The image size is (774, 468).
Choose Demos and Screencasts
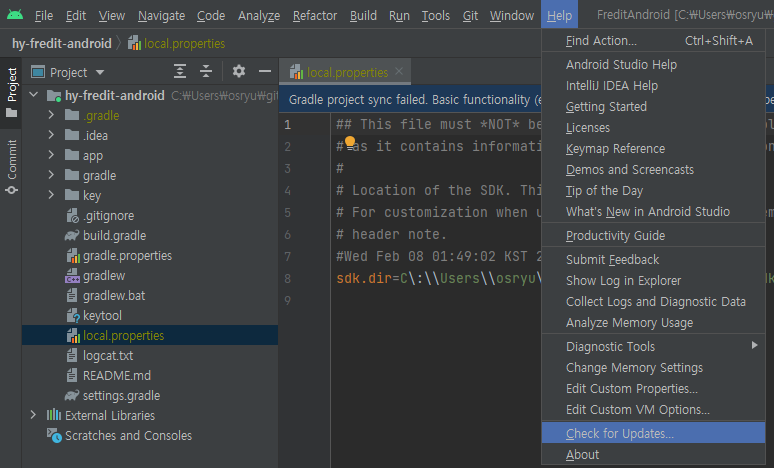(653, 169)
